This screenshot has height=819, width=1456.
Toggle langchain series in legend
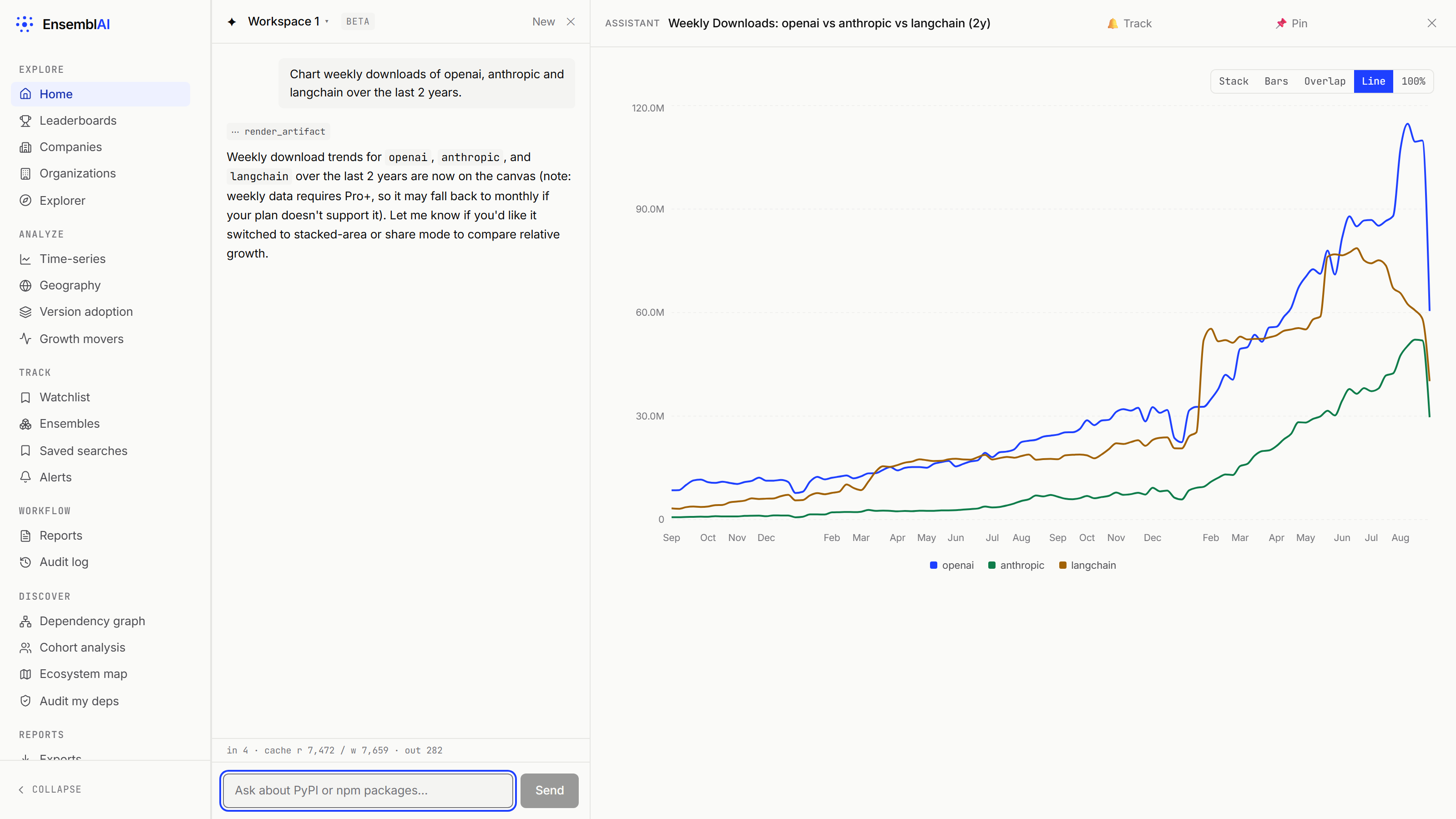[x=1087, y=565]
